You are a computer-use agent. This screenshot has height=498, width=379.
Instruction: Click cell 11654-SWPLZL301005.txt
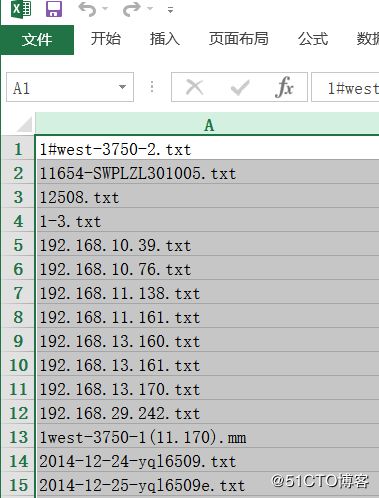point(207,173)
